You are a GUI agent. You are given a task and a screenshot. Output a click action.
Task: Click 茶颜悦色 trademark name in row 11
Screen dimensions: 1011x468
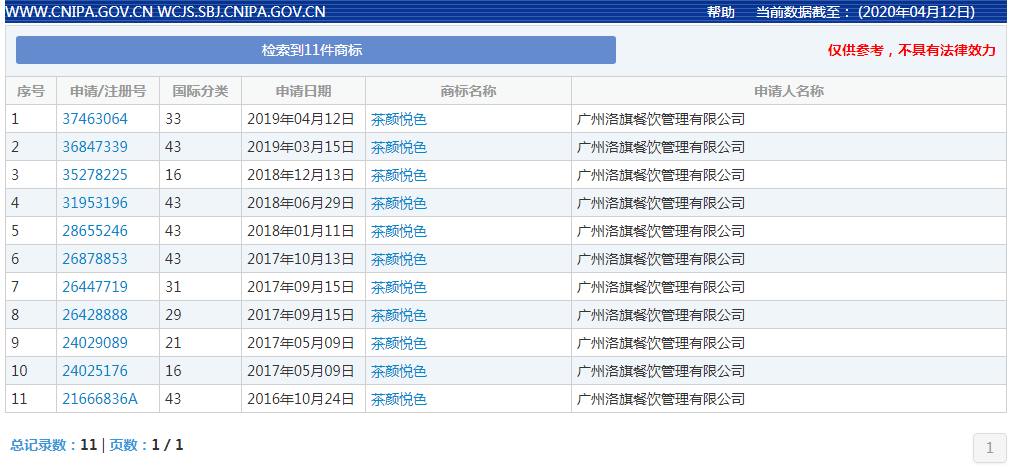coord(399,399)
